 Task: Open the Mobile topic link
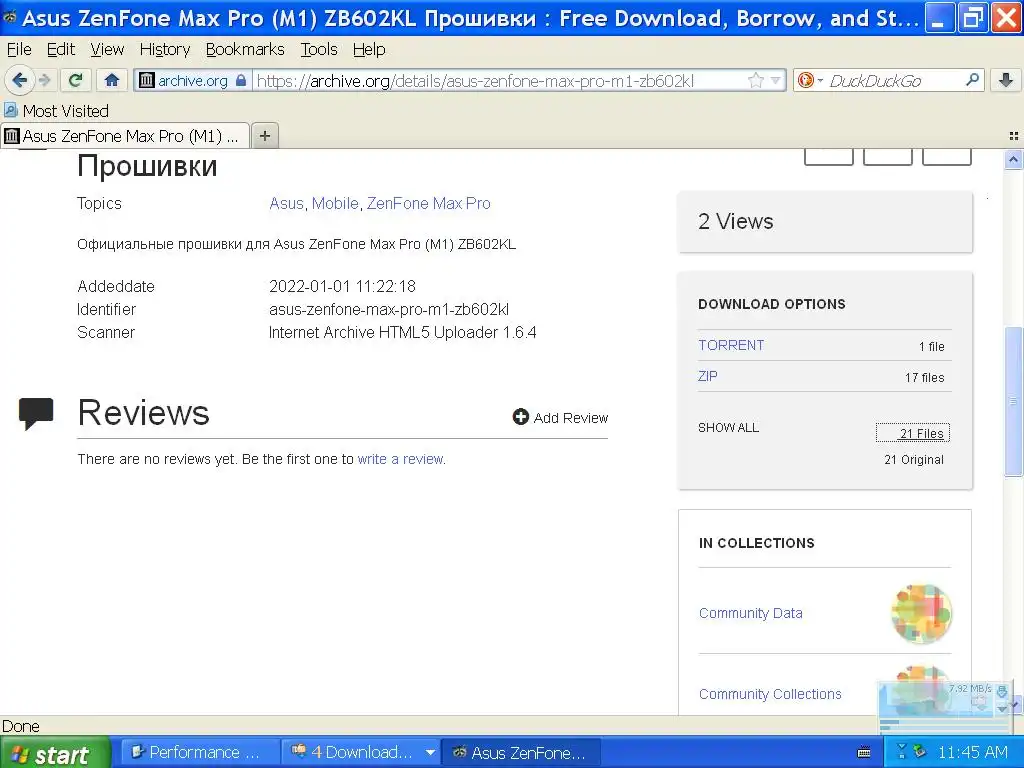[335, 204]
